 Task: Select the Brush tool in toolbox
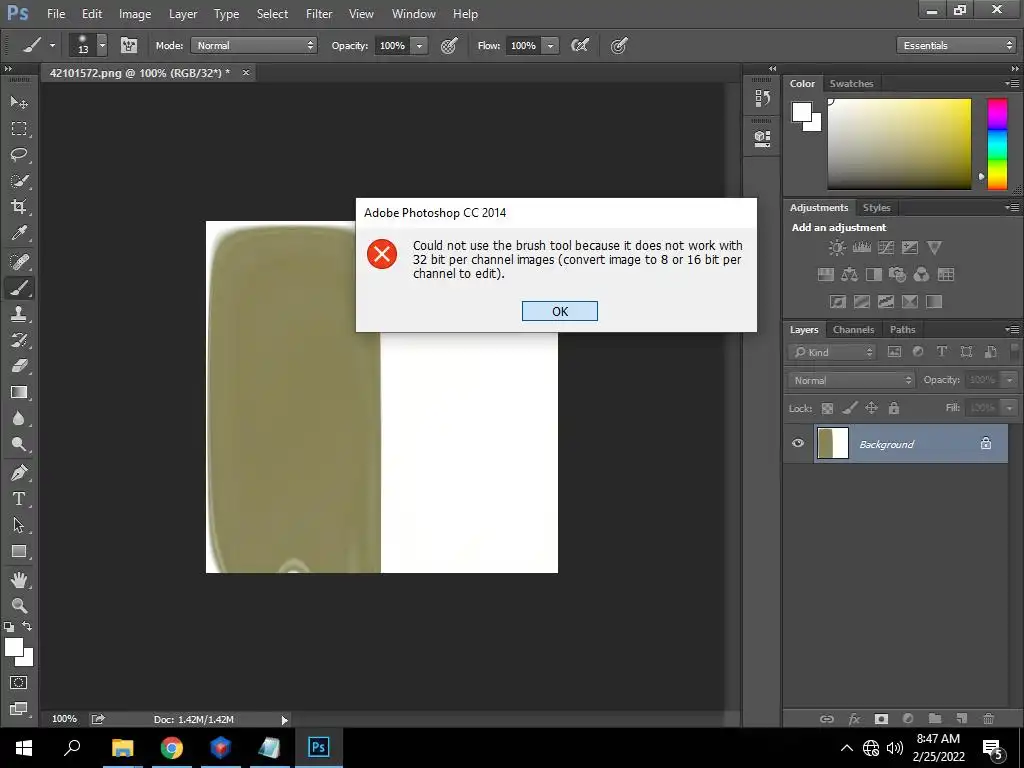(x=19, y=288)
